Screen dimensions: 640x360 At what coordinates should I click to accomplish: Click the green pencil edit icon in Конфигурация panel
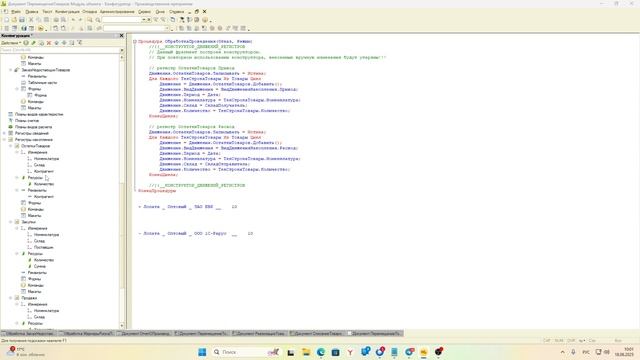(33, 42)
